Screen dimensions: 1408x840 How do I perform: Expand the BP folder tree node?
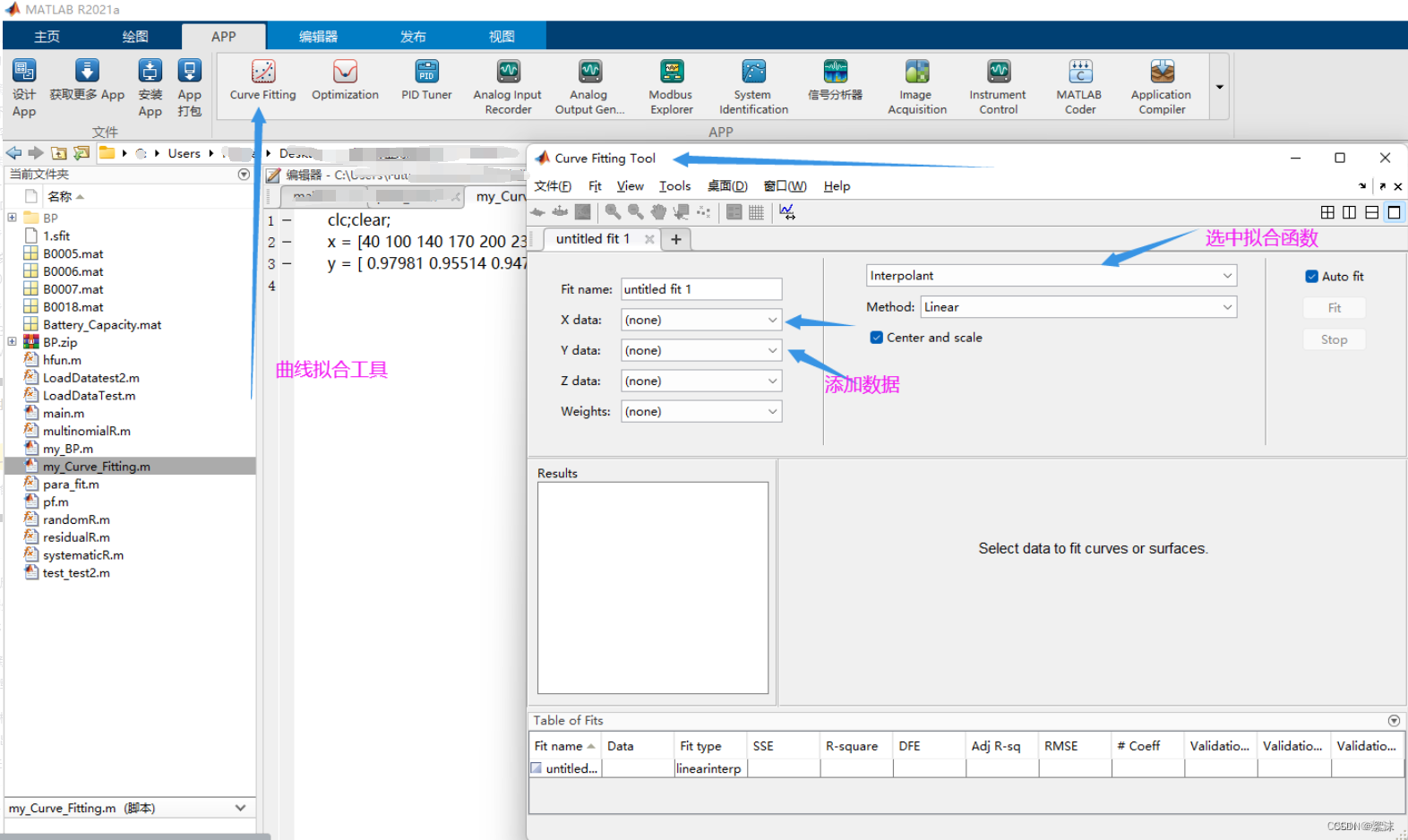pos(12,218)
